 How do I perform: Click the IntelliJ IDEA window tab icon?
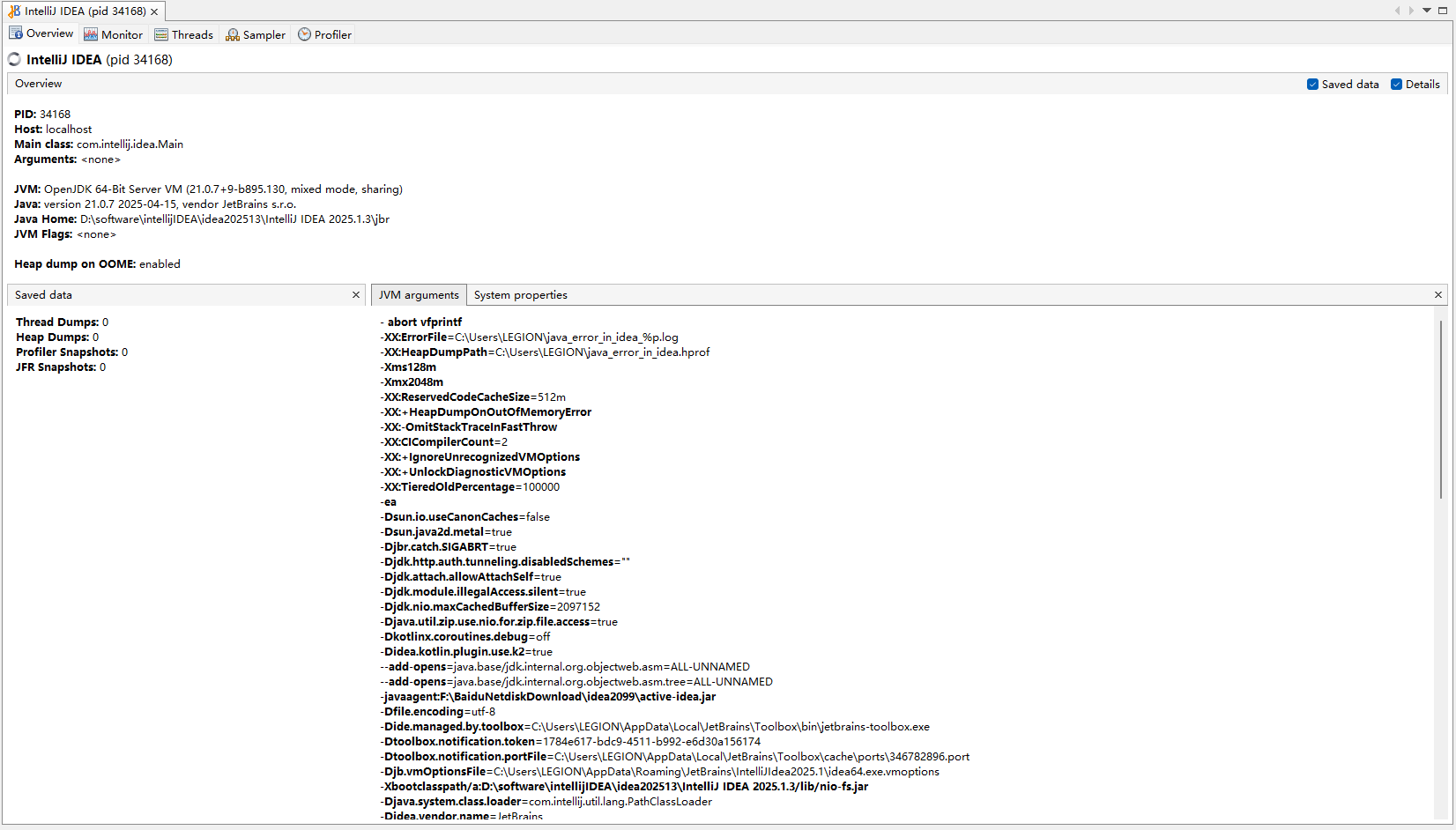14,11
